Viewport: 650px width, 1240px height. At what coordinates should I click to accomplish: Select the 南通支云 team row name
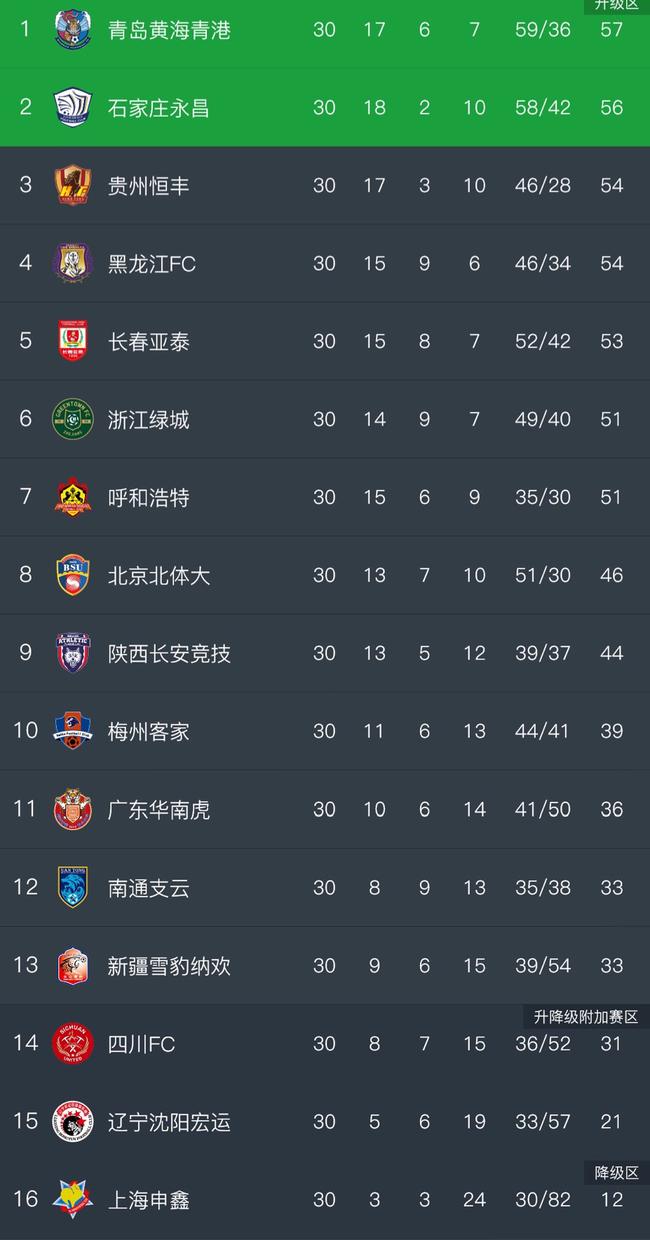click(x=149, y=888)
